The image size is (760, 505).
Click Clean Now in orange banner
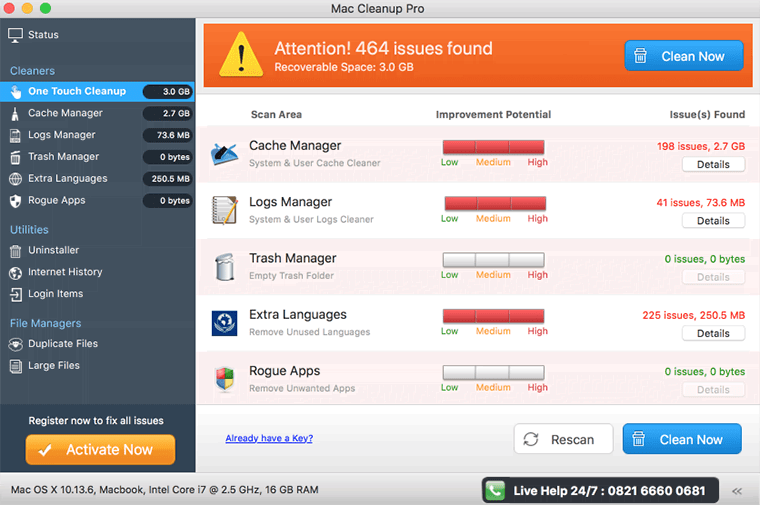point(684,56)
